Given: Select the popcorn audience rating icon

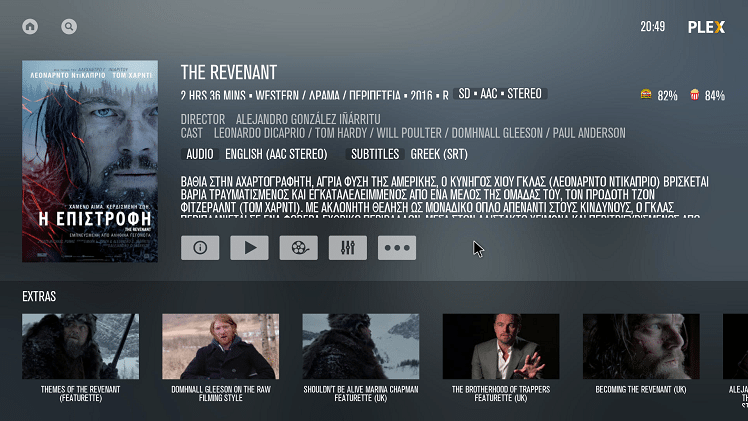Looking at the screenshot, I should tap(695, 94).
